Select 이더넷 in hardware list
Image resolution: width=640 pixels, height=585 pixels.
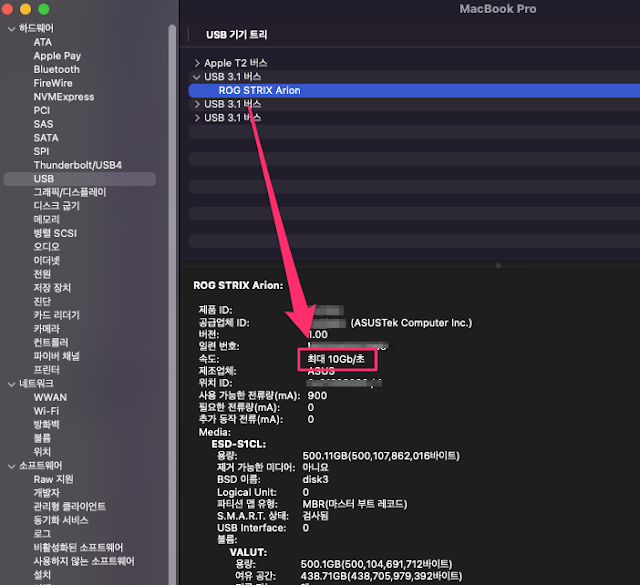(x=47, y=260)
